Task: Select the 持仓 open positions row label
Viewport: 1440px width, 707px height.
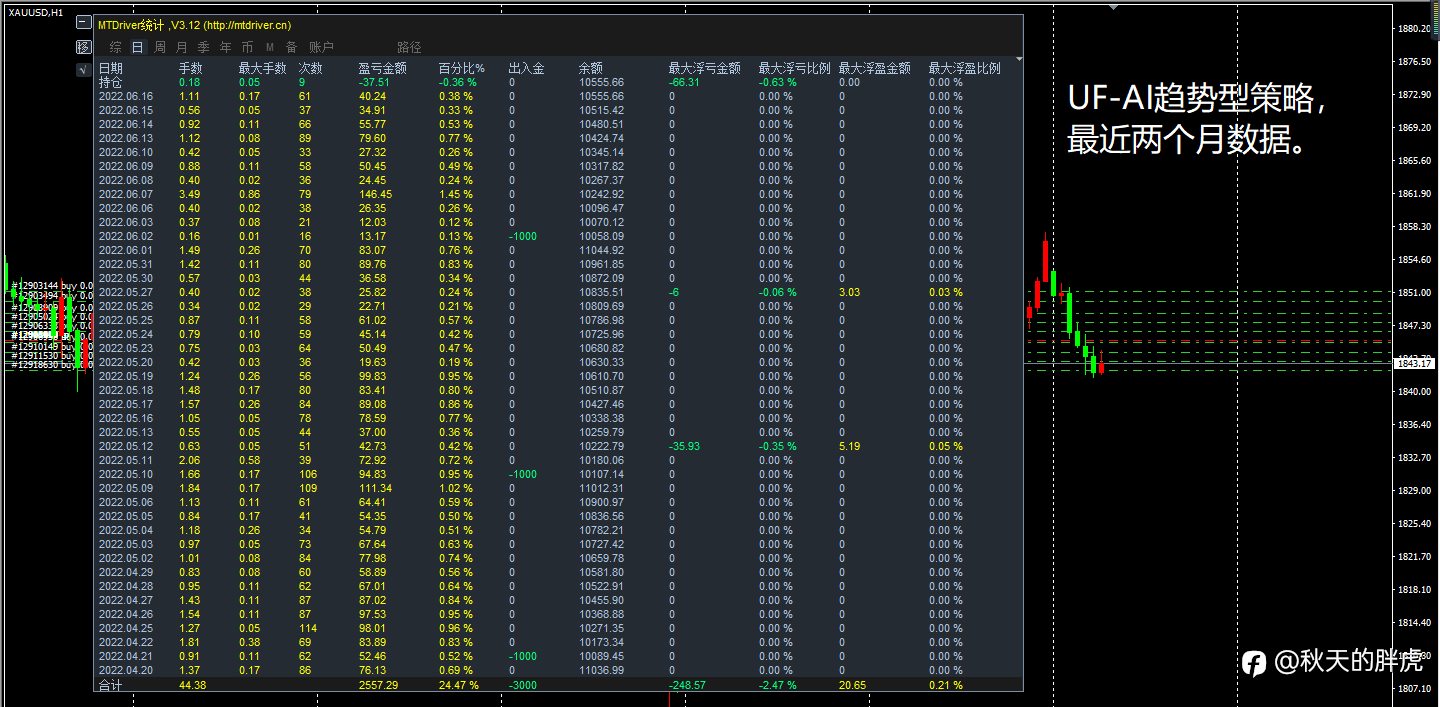Action: [x=111, y=82]
